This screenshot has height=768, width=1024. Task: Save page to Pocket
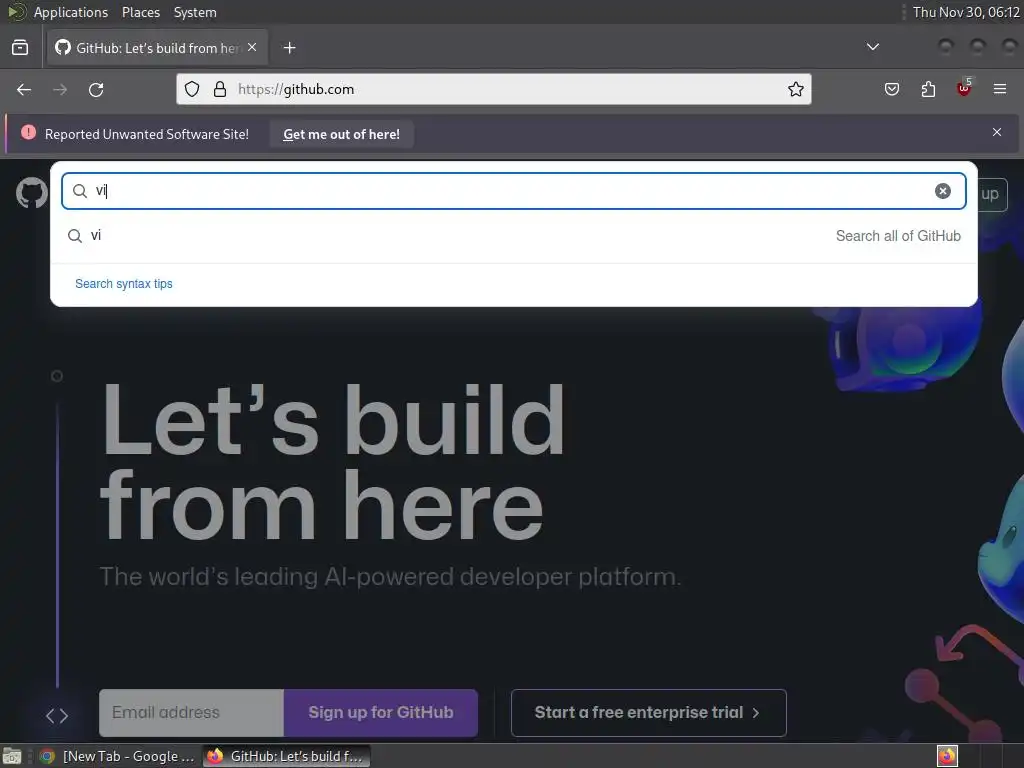[892, 89]
